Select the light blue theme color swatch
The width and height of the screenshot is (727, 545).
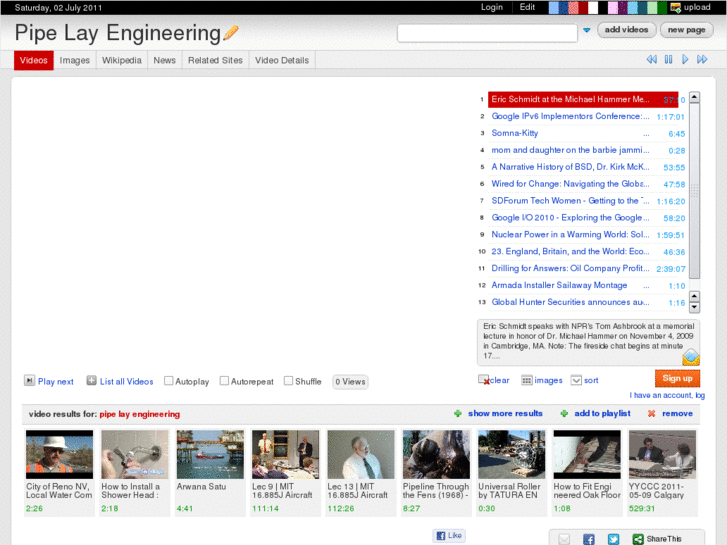[553, 8]
